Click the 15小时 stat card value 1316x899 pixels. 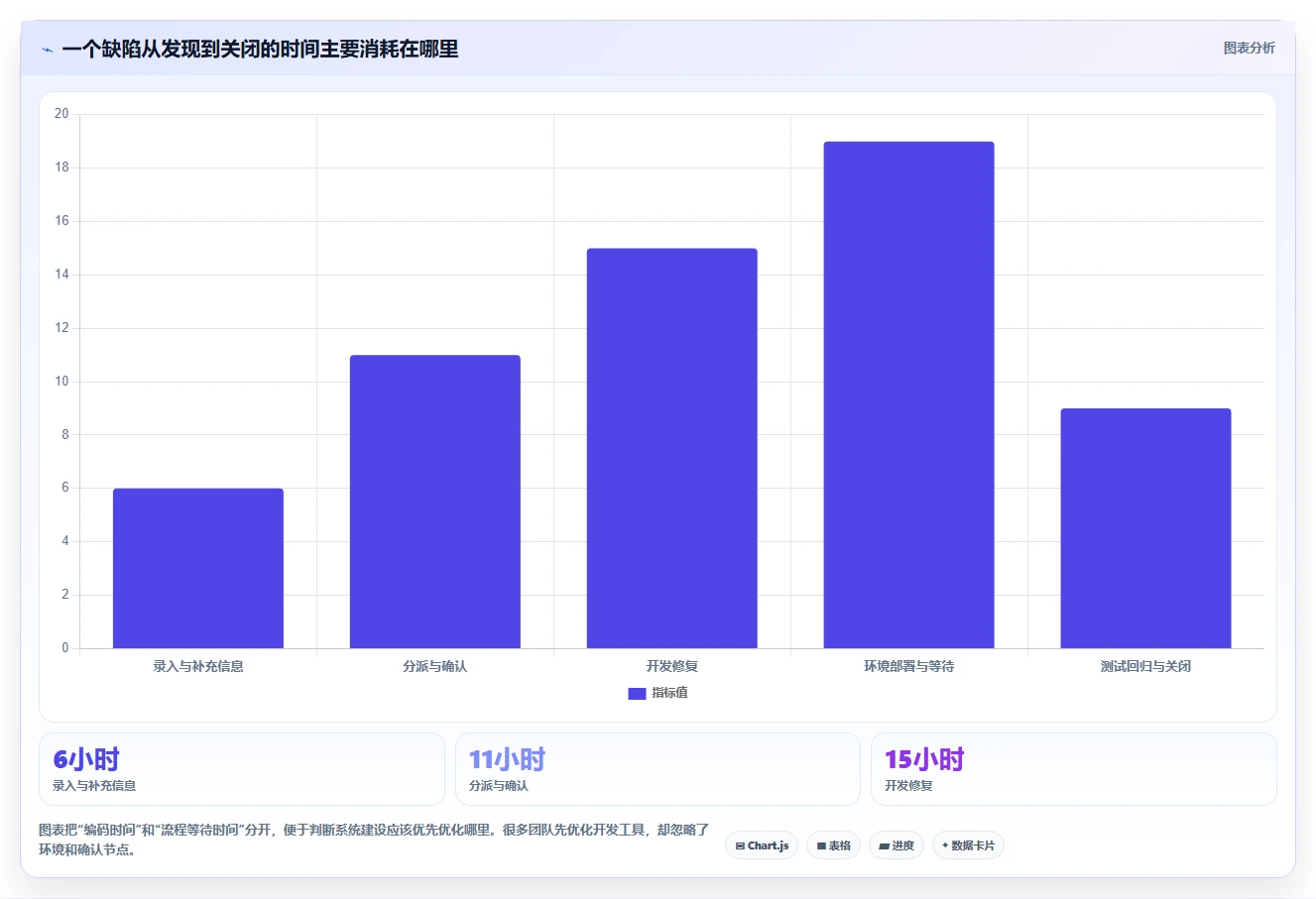(924, 759)
